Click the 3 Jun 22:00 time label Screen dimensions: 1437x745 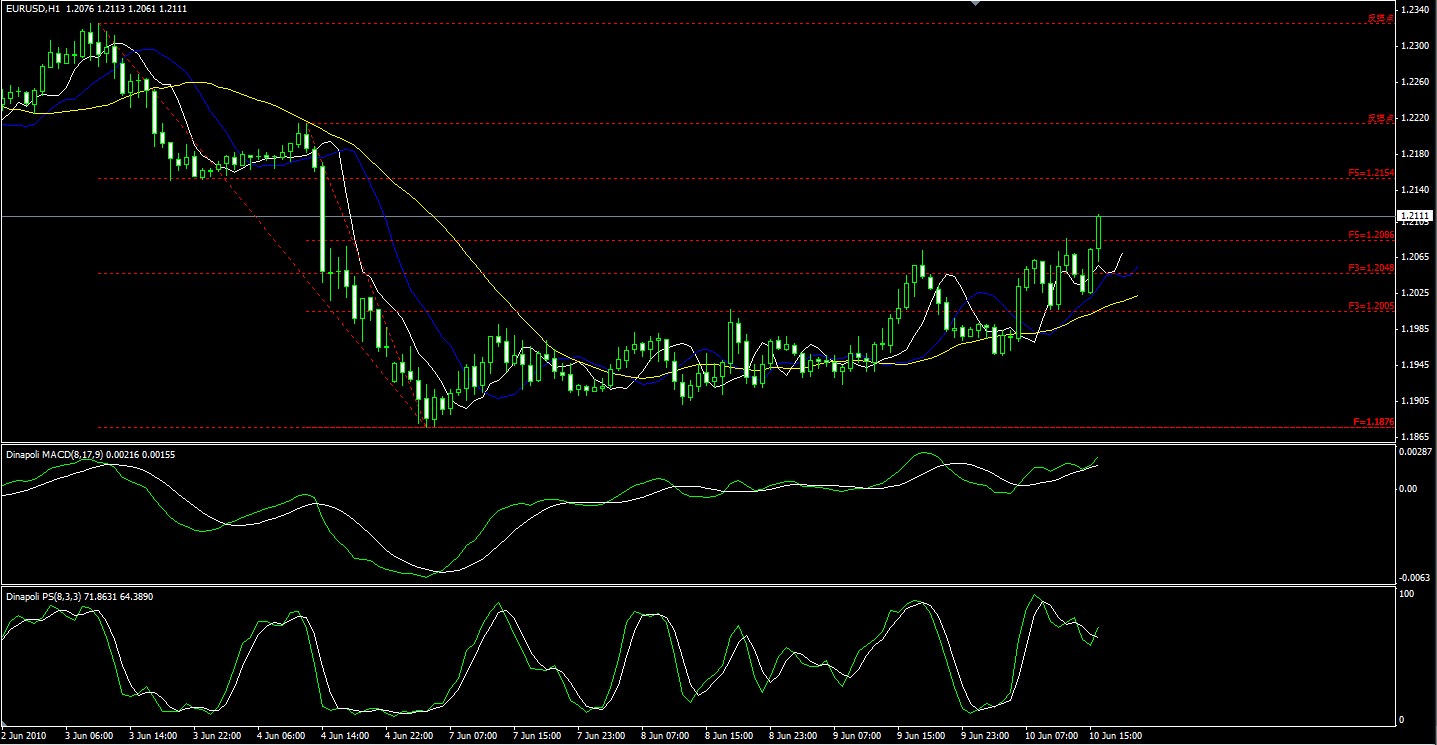tap(216, 735)
